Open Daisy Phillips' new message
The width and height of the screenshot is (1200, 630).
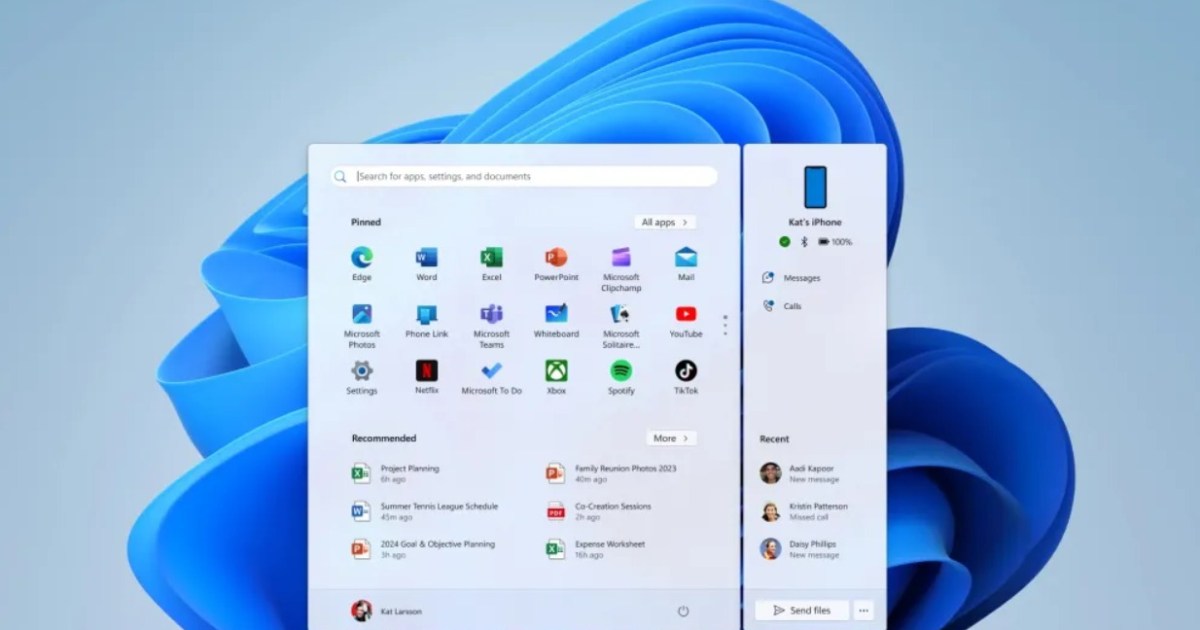coord(800,549)
